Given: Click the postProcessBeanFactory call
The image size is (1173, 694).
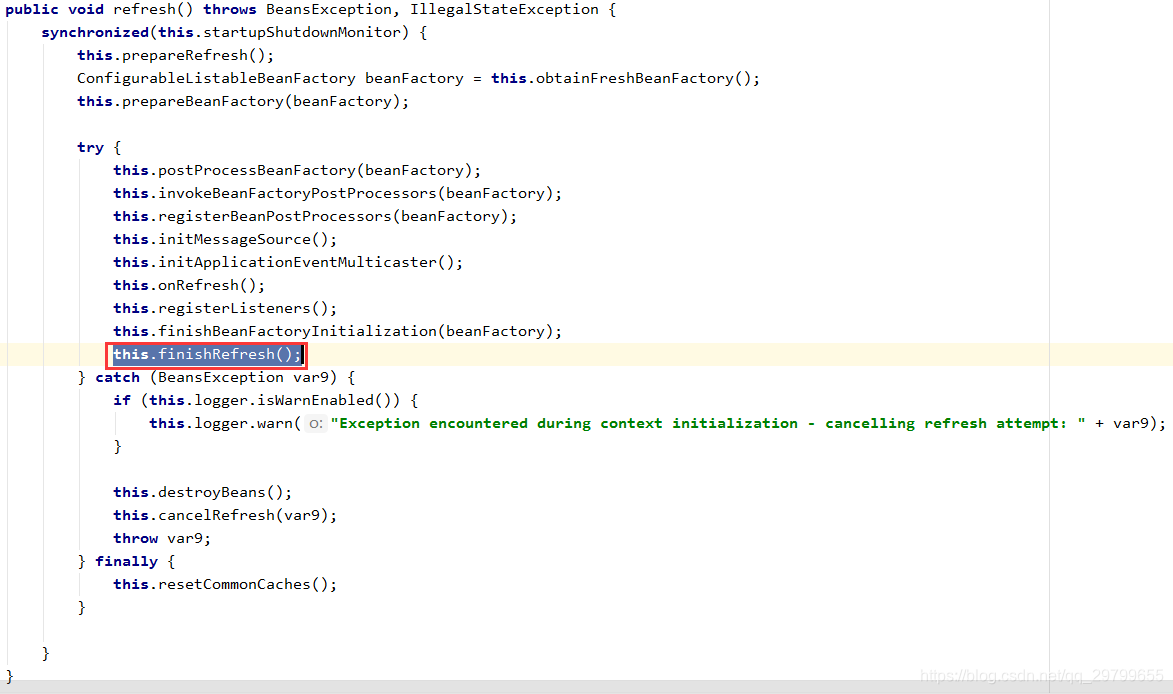Looking at the screenshot, I should [297, 171].
